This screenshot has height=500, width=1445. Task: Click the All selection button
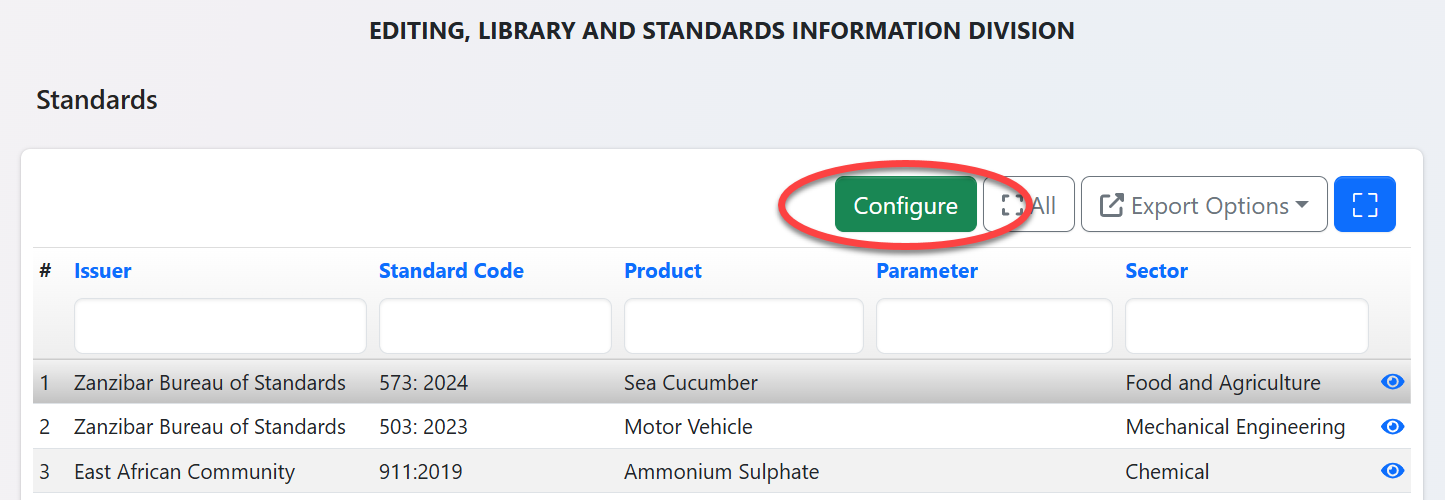point(1028,205)
